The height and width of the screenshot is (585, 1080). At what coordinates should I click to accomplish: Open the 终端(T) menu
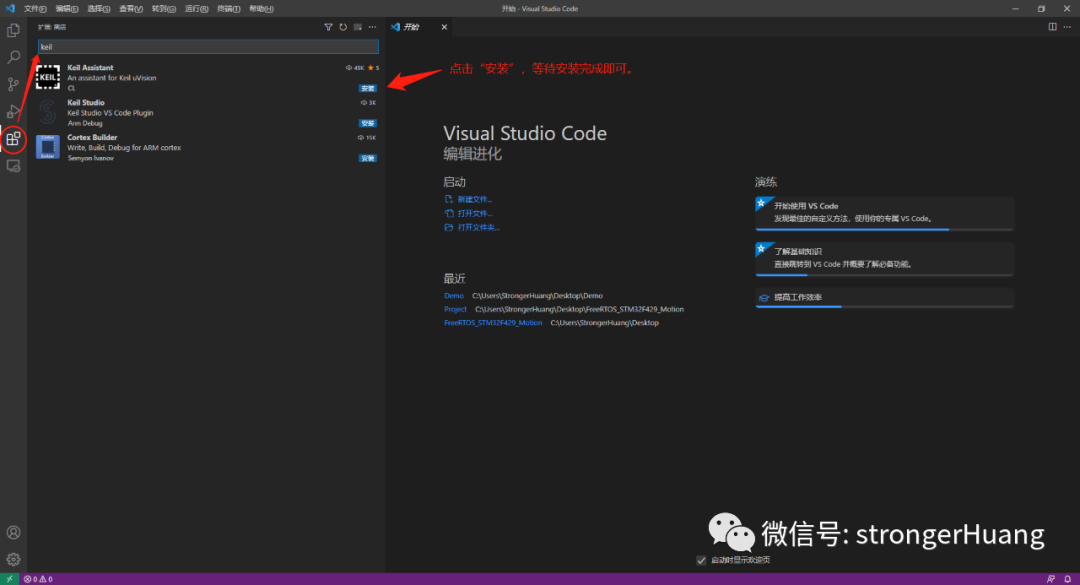(228, 8)
